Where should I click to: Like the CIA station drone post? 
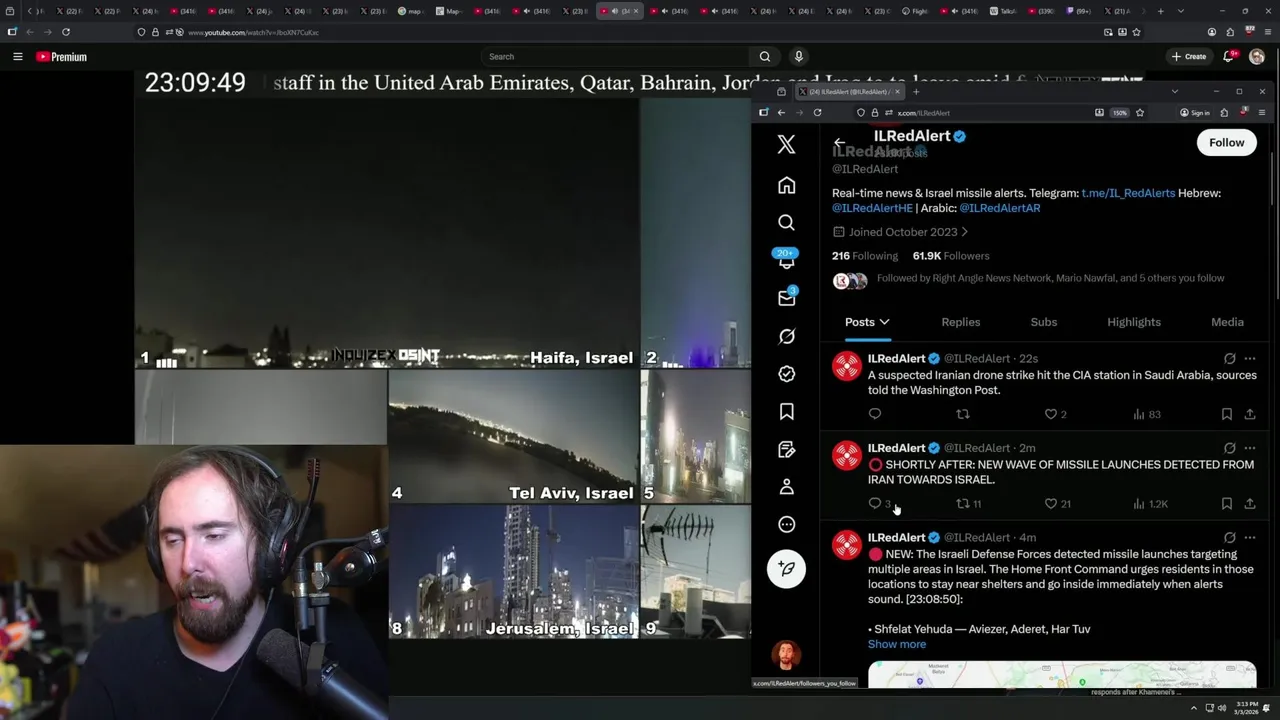click(1050, 414)
